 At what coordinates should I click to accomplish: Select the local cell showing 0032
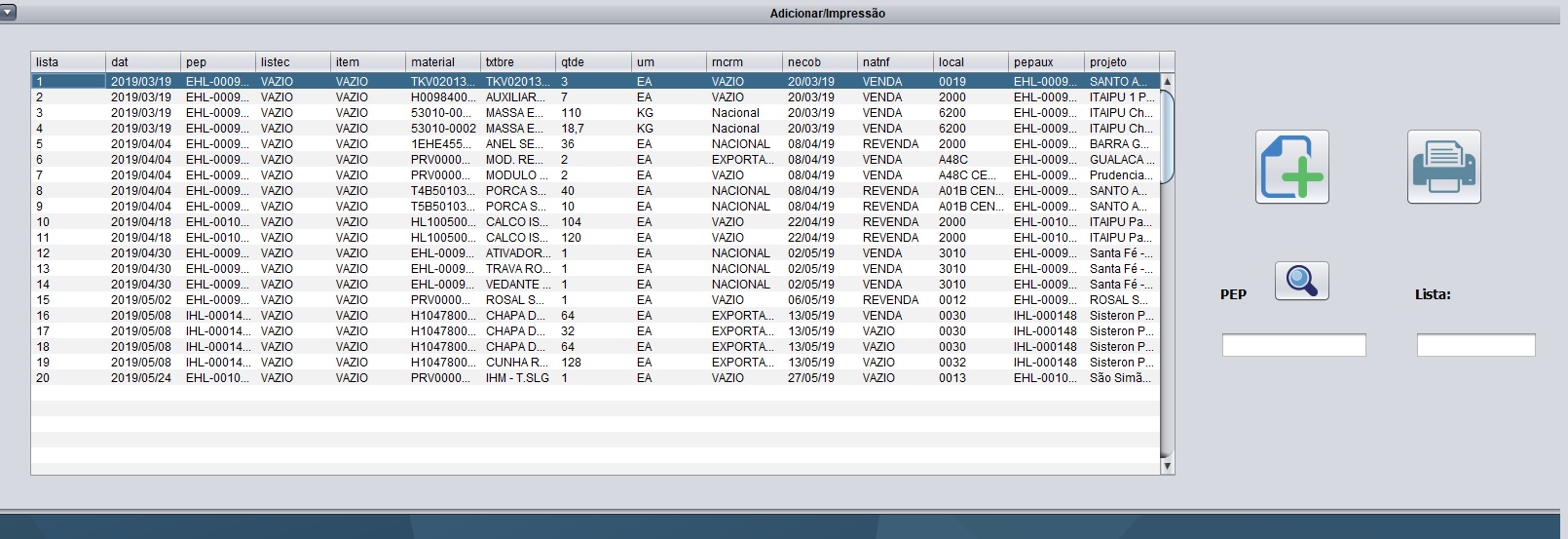tap(971, 363)
